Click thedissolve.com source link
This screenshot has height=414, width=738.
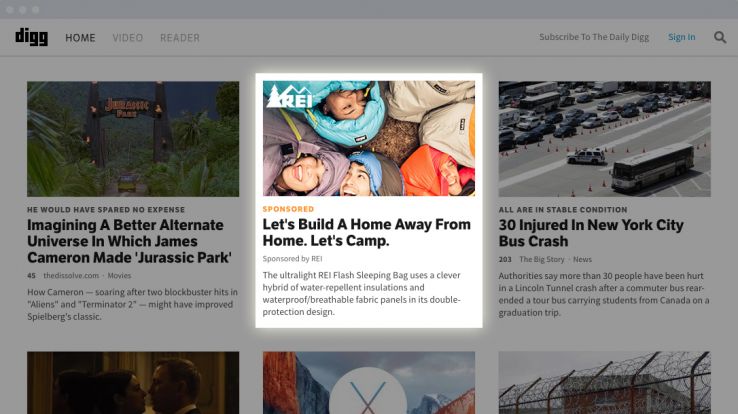click(71, 276)
